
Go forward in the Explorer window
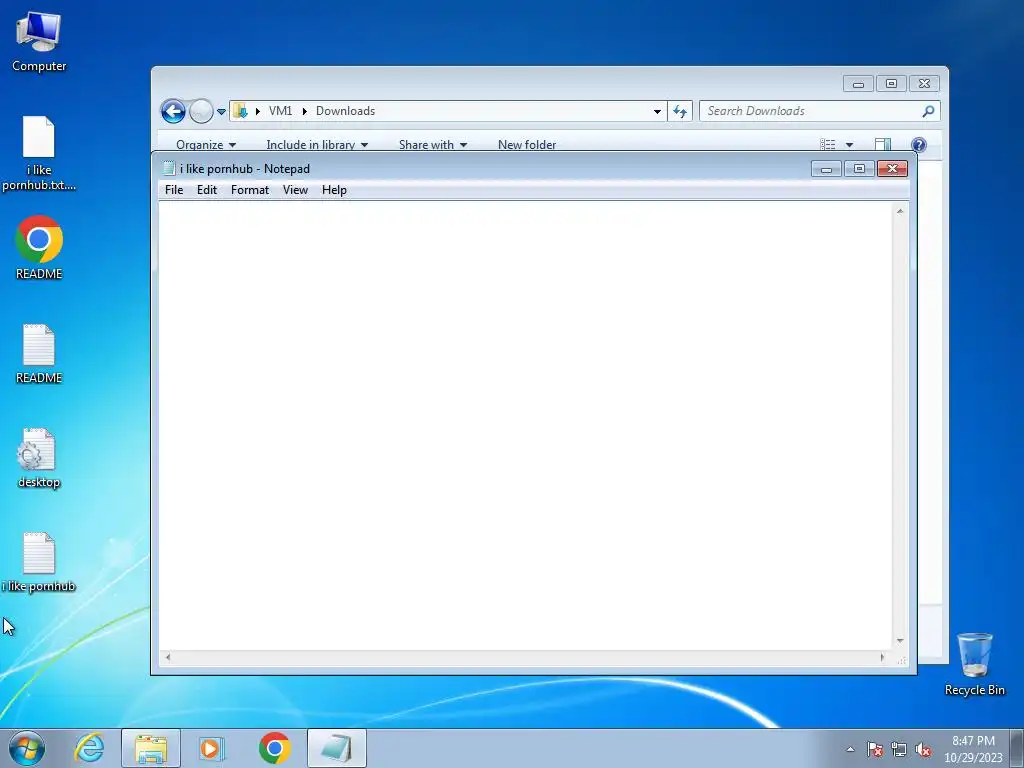(x=201, y=111)
